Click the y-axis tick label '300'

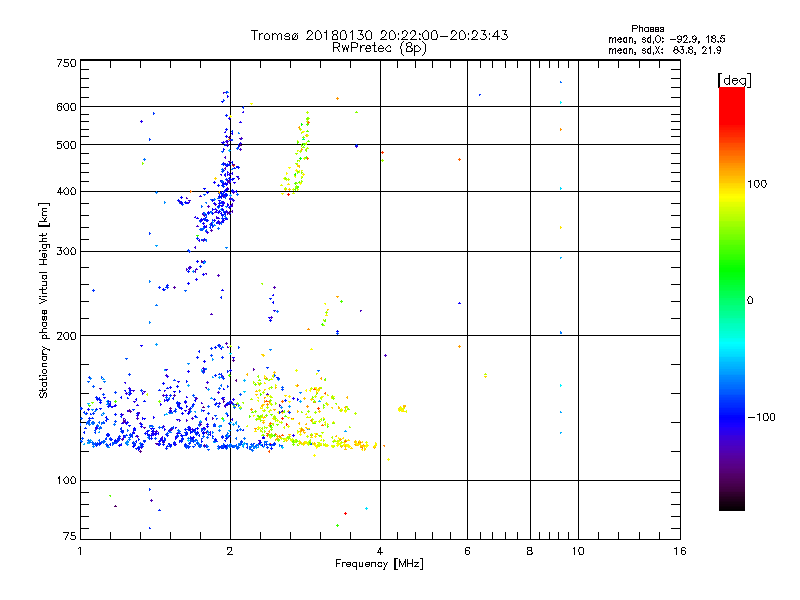tap(66, 252)
